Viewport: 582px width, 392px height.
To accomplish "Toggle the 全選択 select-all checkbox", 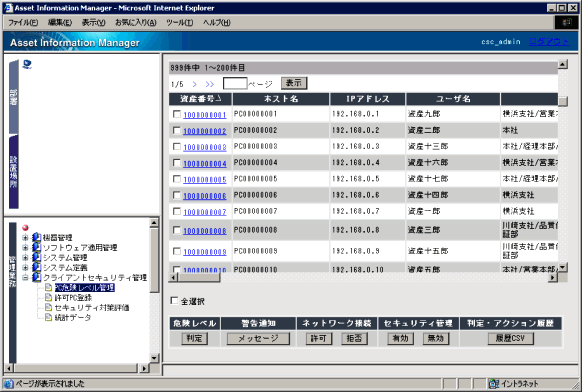I will (x=174, y=301).
